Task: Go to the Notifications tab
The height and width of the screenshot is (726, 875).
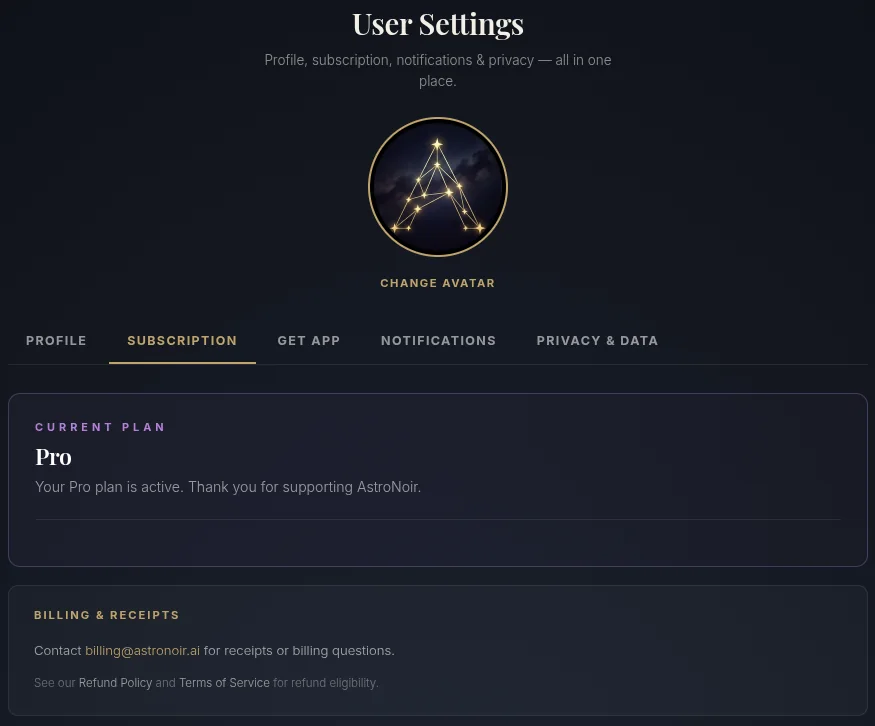Action: pos(438,340)
